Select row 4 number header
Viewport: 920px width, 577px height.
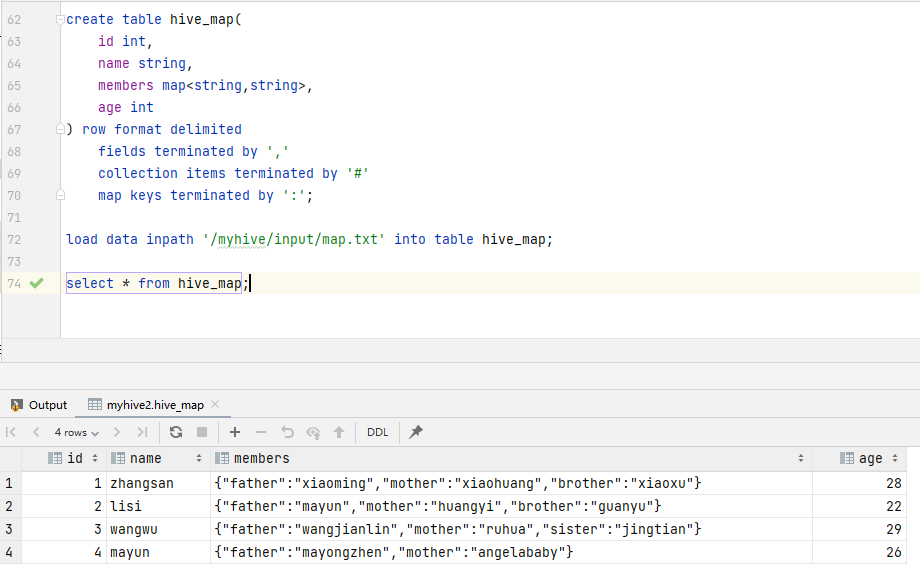pos(10,552)
